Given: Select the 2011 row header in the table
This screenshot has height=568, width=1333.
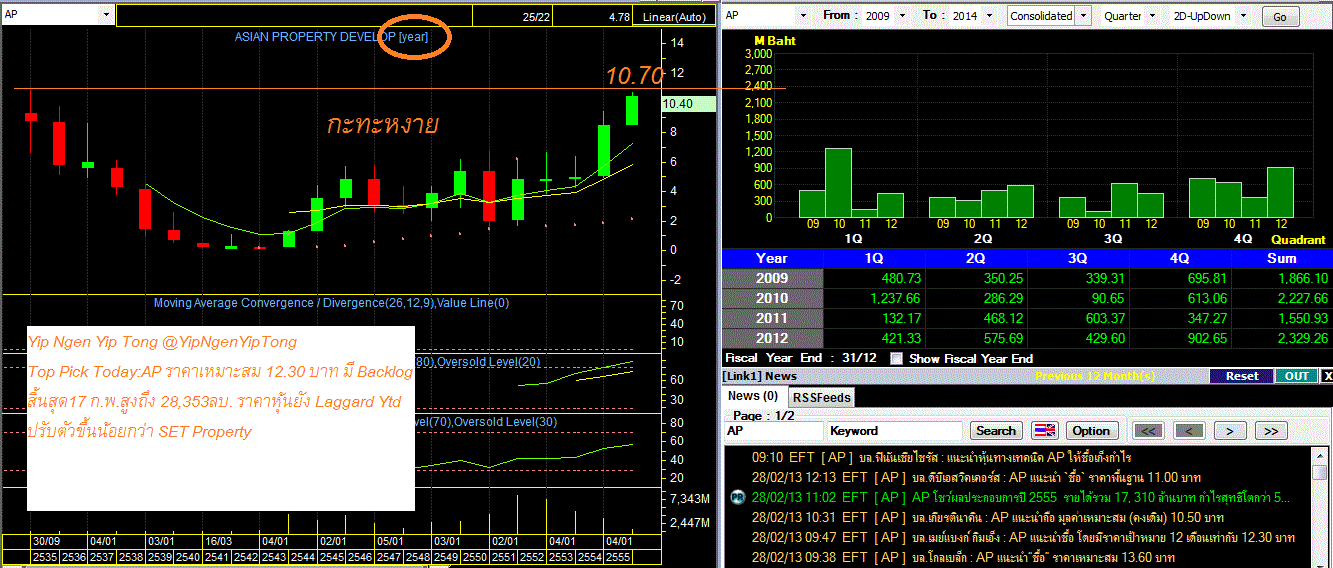Looking at the screenshot, I should (x=772, y=318).
